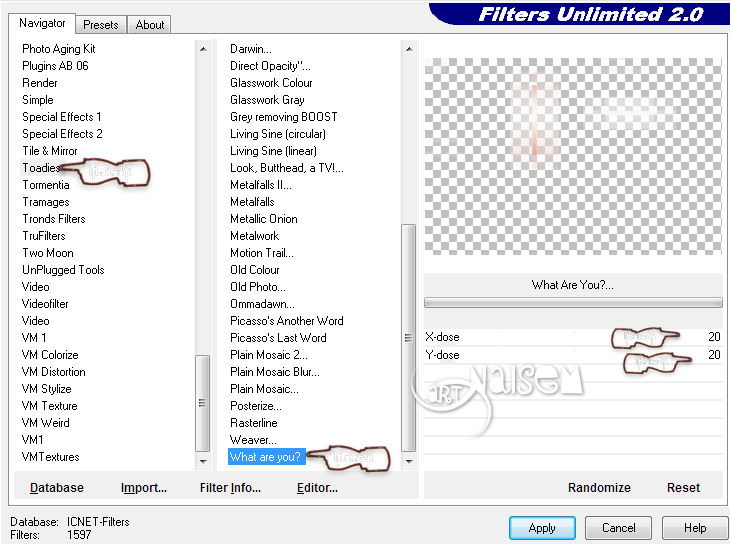This screenshot has height=544, width=730.
Task: Select Grey removing BOOST filter
Action: coord(284,117)
